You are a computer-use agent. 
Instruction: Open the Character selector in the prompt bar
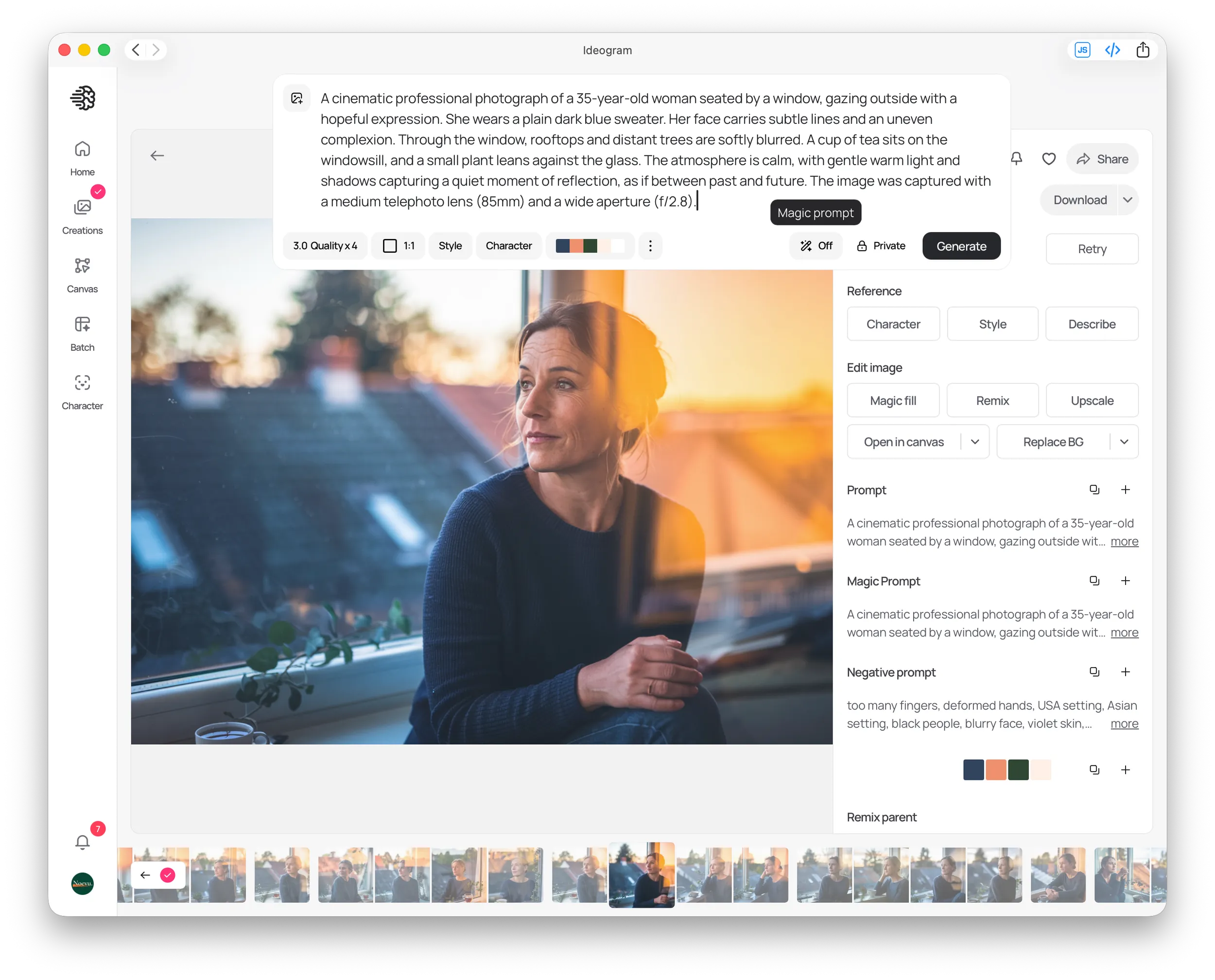(509, 245)
